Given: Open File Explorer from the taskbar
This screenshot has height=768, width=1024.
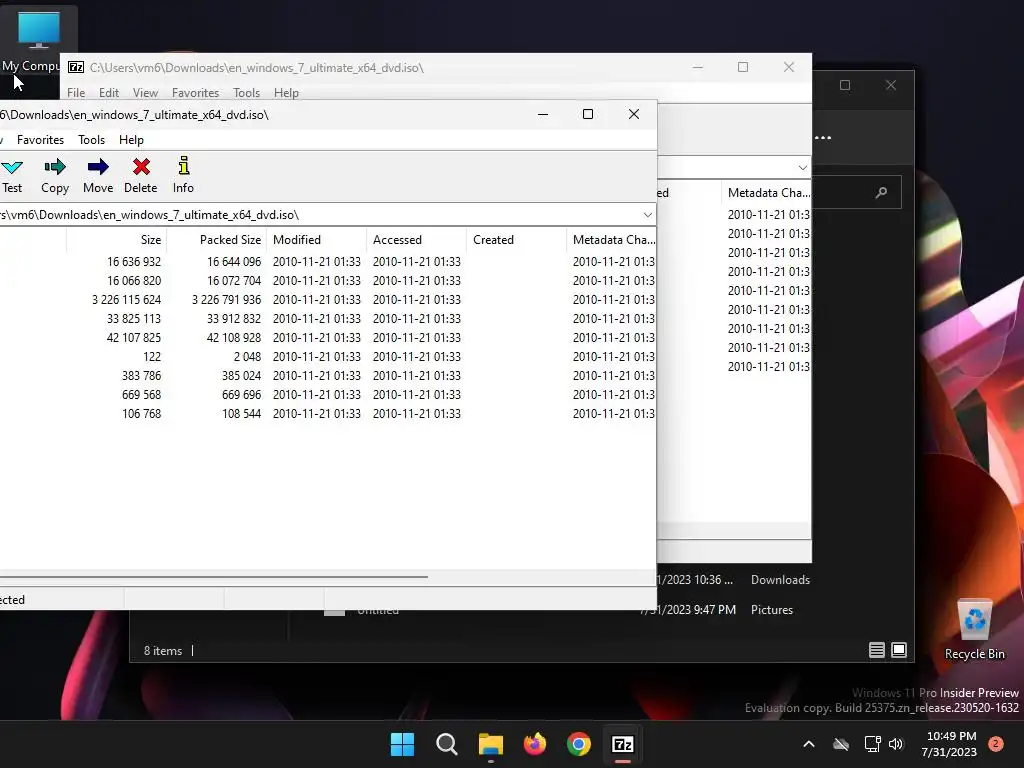Looking at the screenshot, I should (490, 744).
